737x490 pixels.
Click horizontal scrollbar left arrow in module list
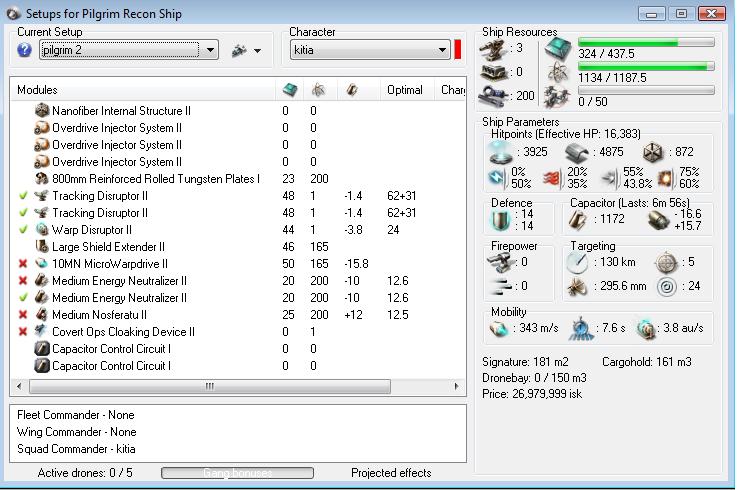click(x=19, y=386)
